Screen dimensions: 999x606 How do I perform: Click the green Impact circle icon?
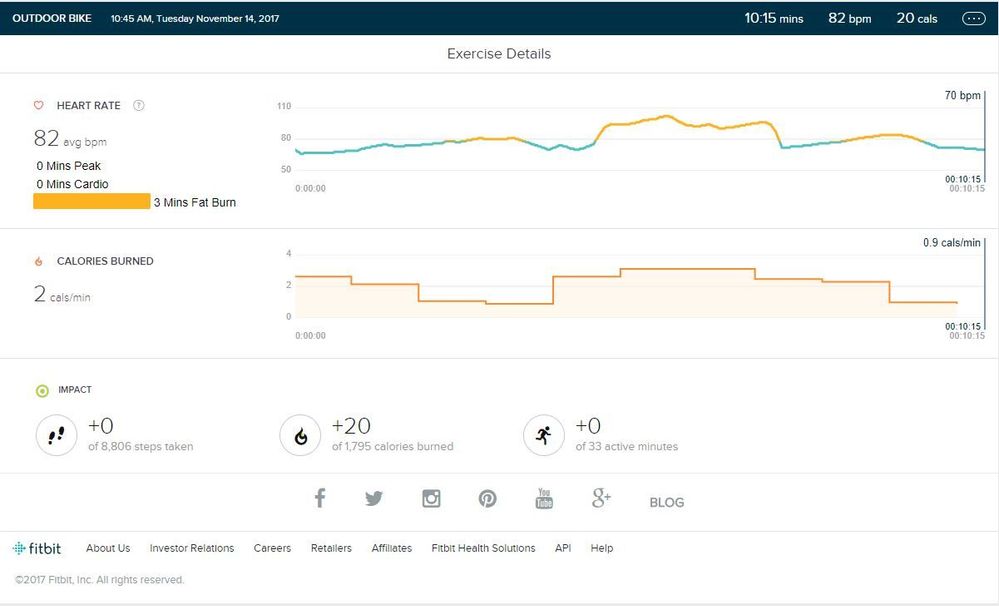click(41, 391)
